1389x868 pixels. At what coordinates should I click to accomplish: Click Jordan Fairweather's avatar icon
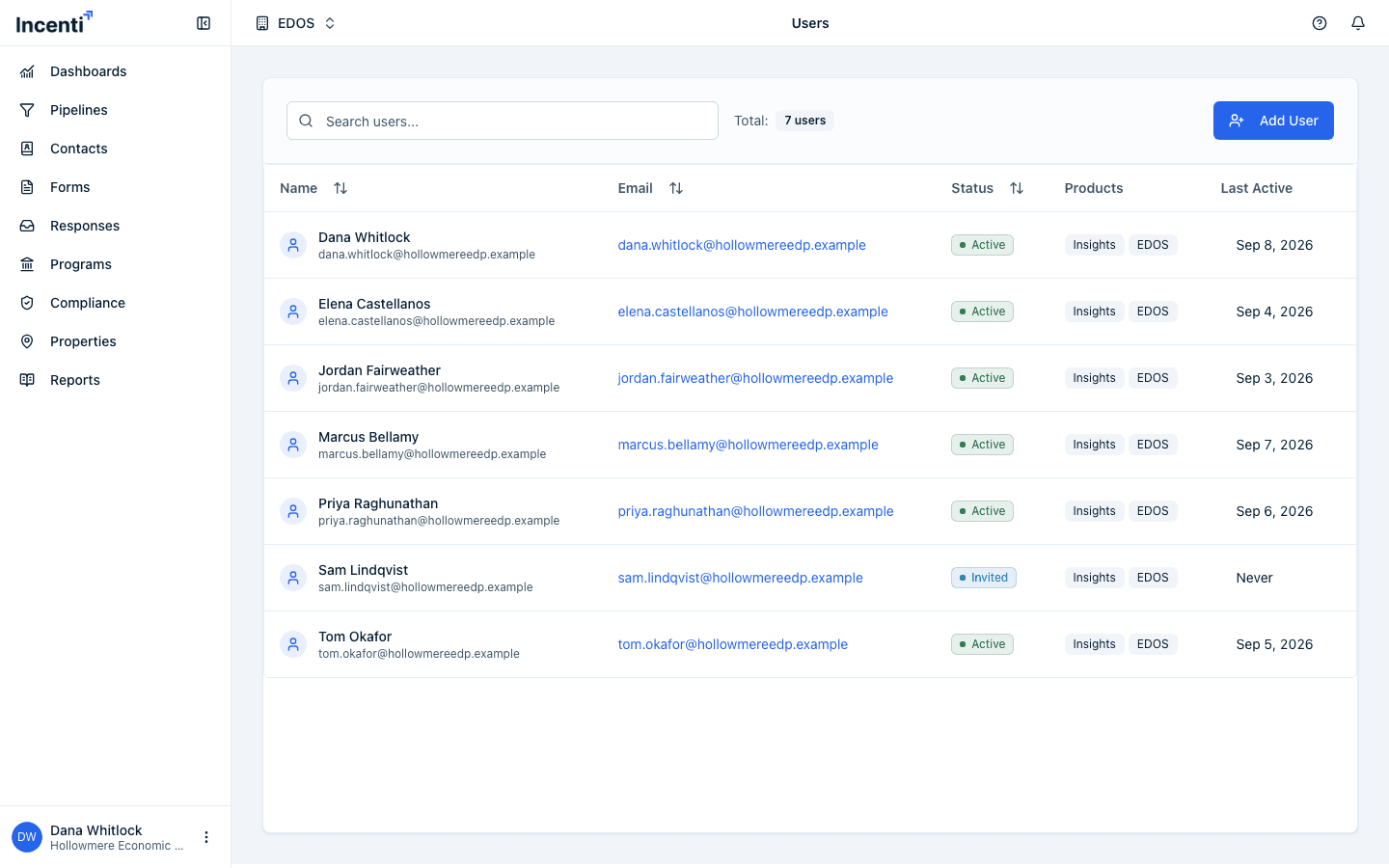[x=293, y=378]
